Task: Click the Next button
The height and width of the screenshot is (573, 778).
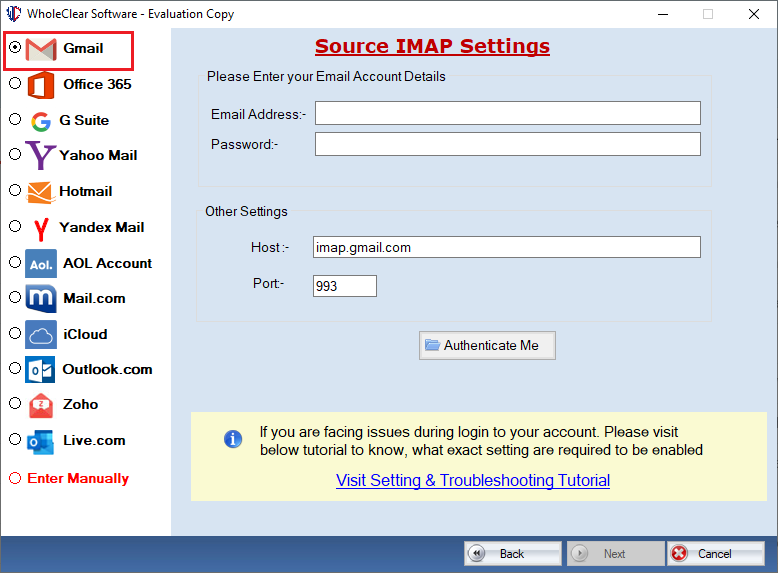Action: point(615,553)
